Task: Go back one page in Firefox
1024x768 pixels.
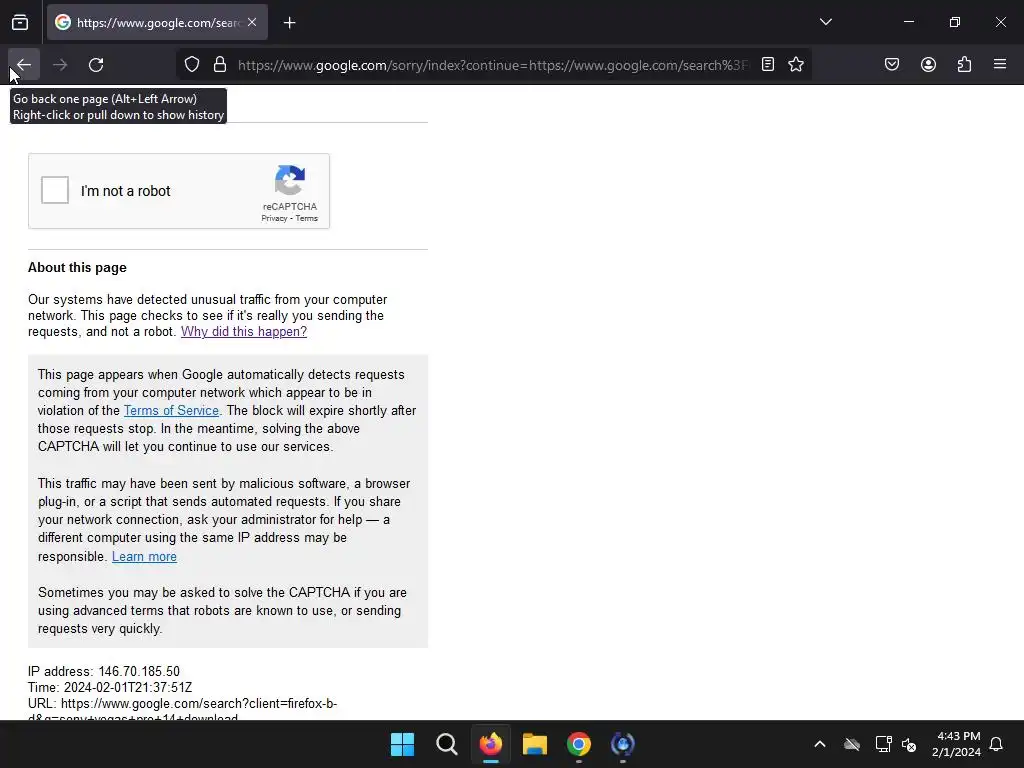Action: 24,65
